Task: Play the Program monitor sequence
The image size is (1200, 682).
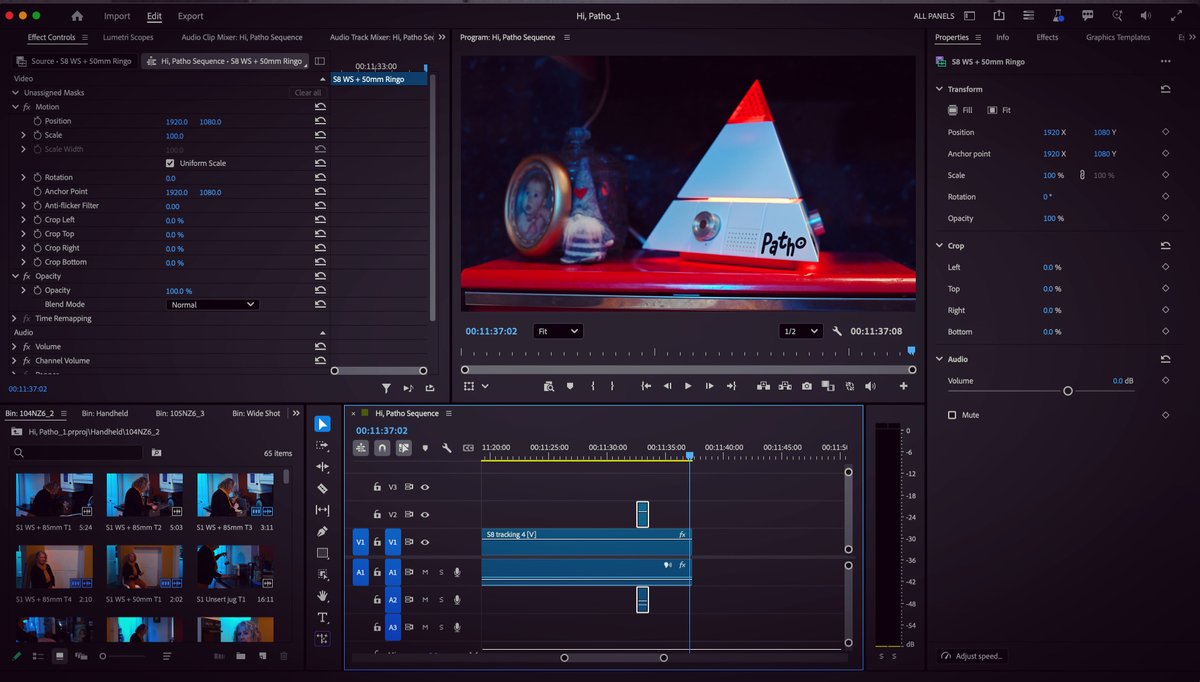Action: pyautogui.click(x=688, y=386)
